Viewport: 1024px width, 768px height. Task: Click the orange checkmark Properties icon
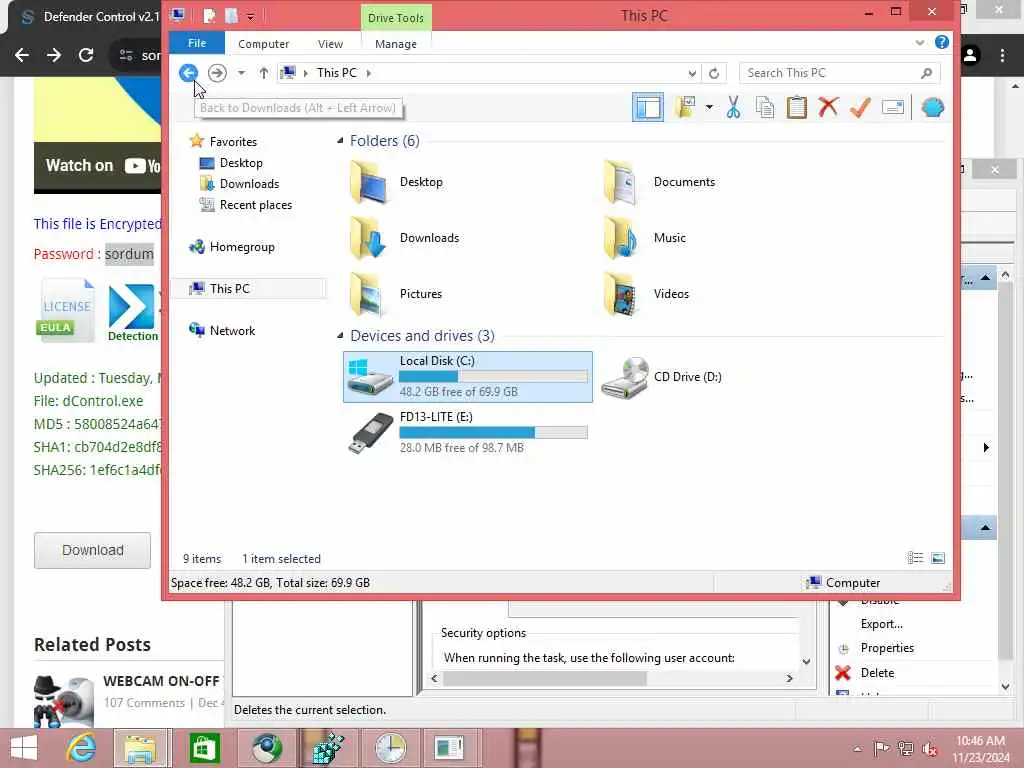860,107
